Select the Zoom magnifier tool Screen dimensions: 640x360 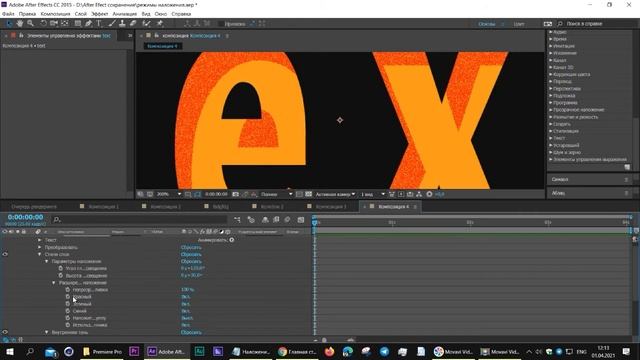[x=30, y=24]
